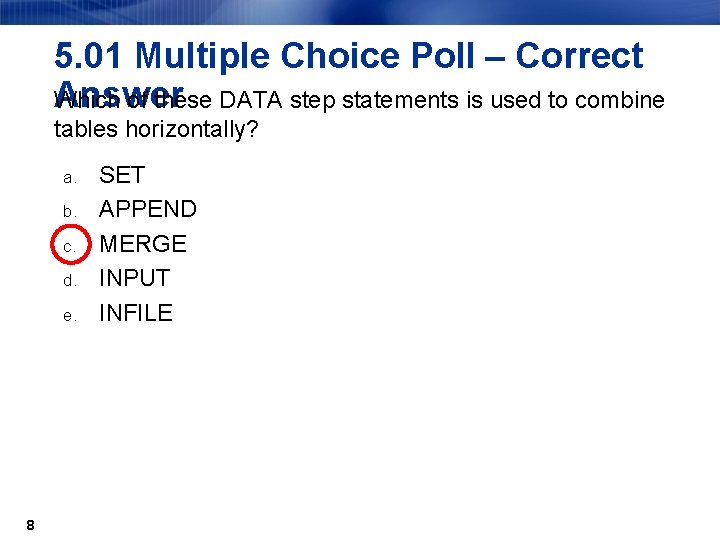
Task: Click the question text mentioning DATA step
Action: pyautogui.click(x=359, y=114)
